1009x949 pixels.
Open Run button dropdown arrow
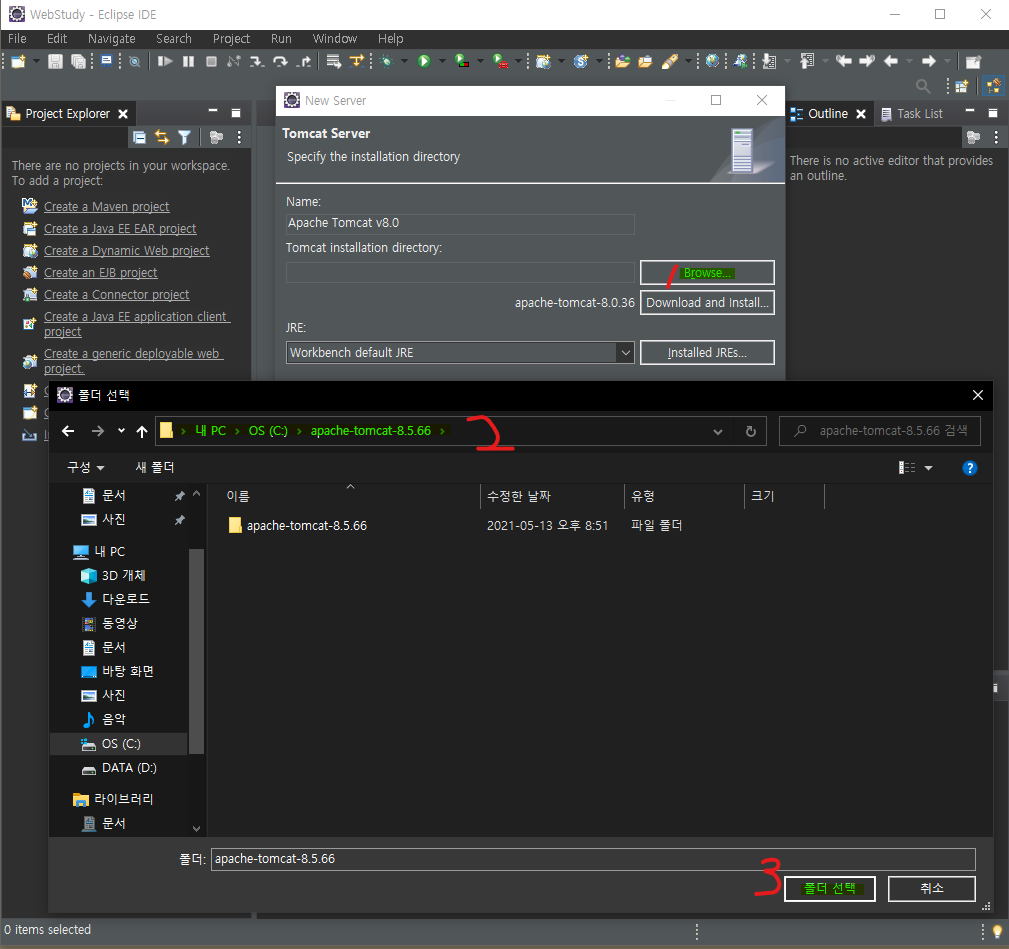click(442, 61)
